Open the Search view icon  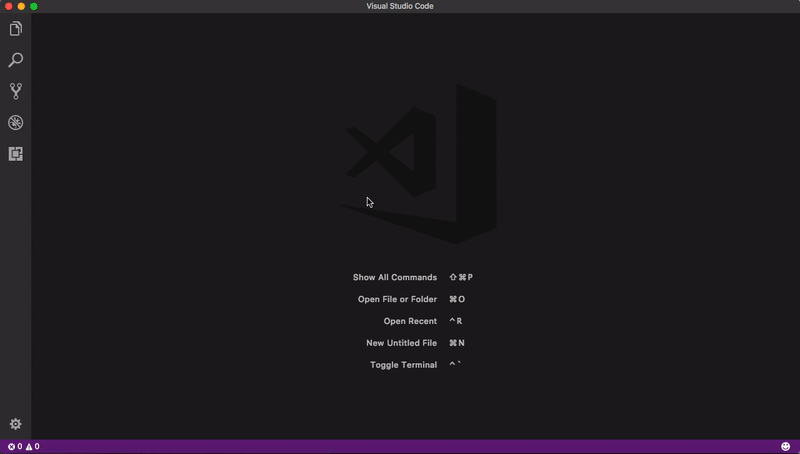pyautogui.click(x=16, y=60)
